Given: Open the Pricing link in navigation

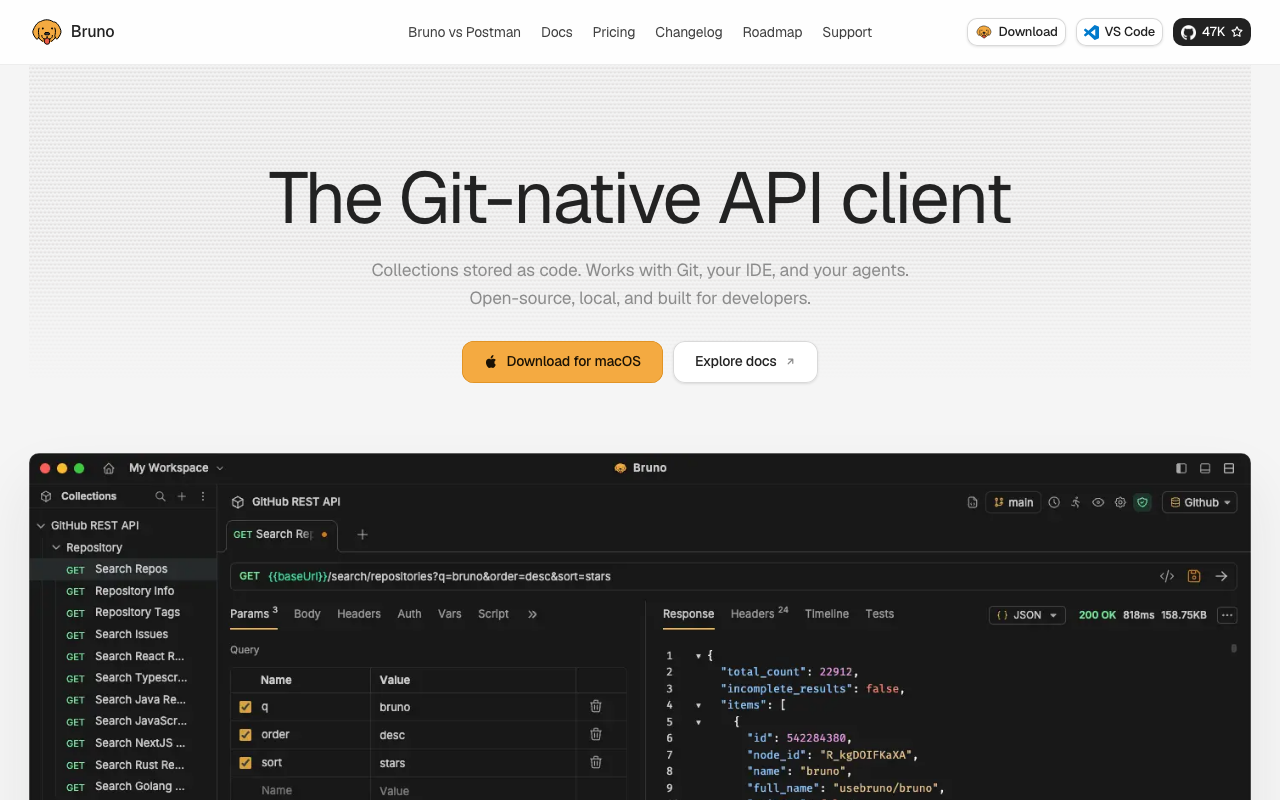Looking at the screenshot, I should point(614,32).
